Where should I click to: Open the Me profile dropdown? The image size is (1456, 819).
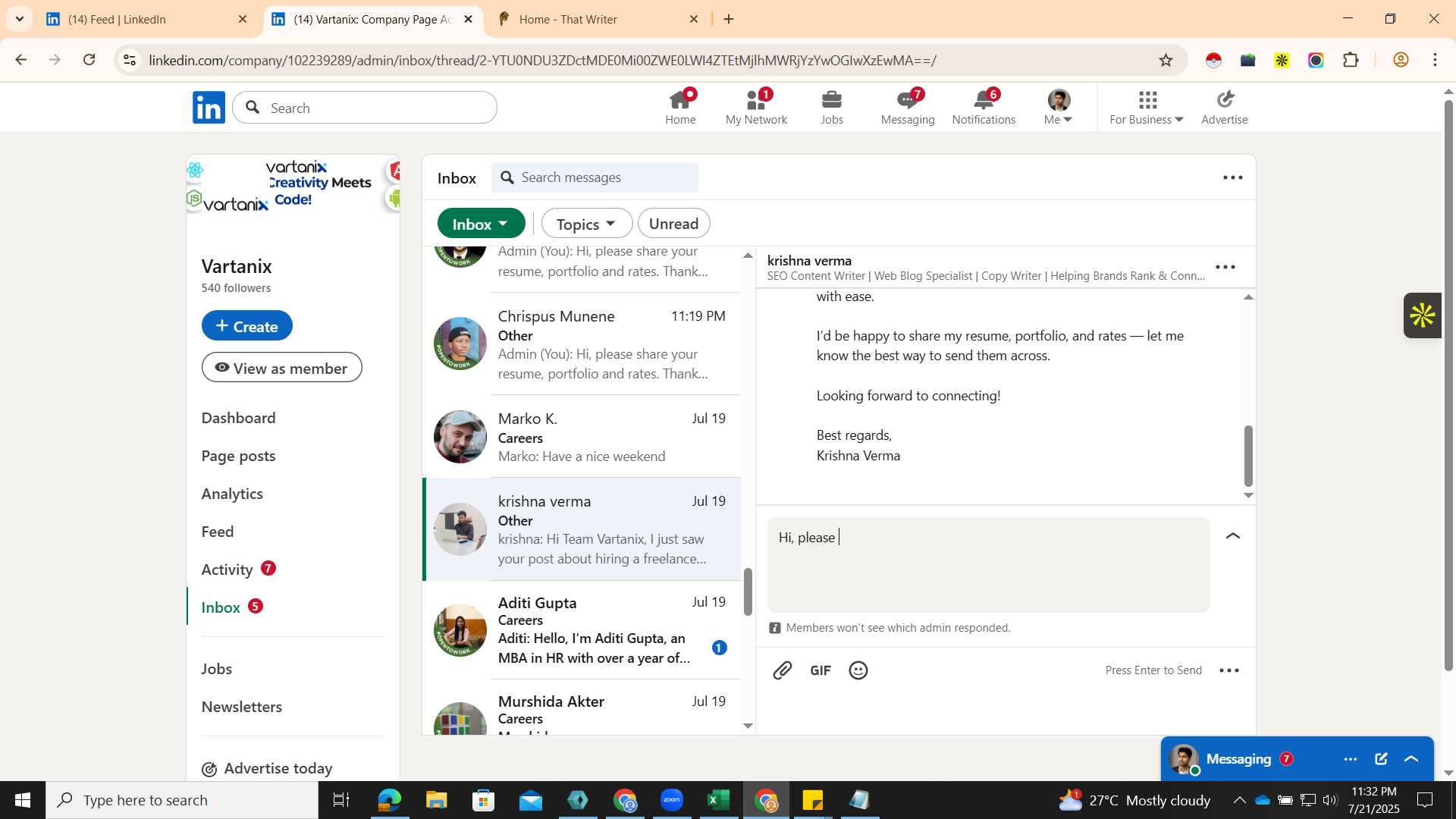click(1059, 107)
